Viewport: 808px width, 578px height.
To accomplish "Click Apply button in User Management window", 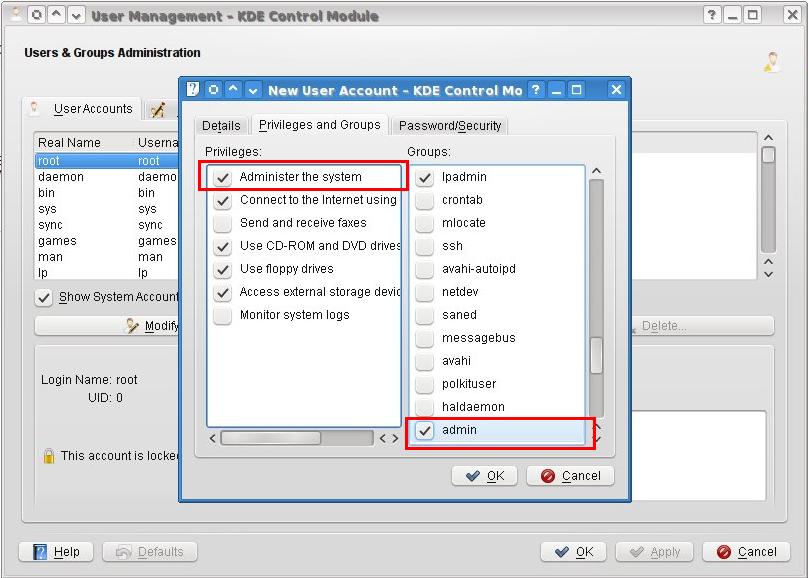I will pos(654,552).
